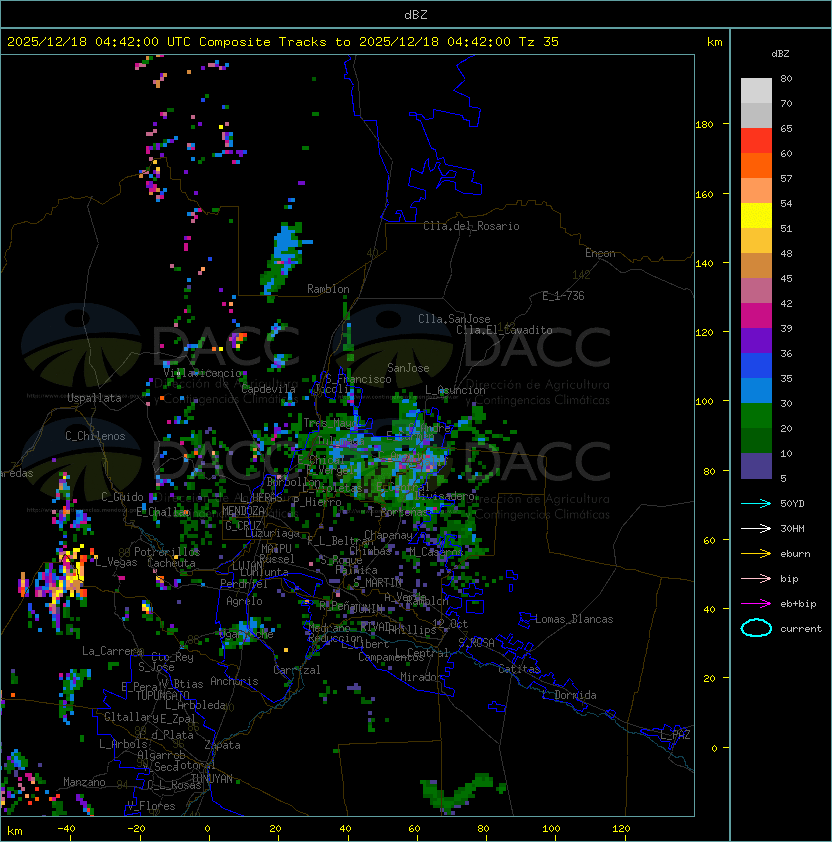Click the La_Carrera place label

(112, 651)
